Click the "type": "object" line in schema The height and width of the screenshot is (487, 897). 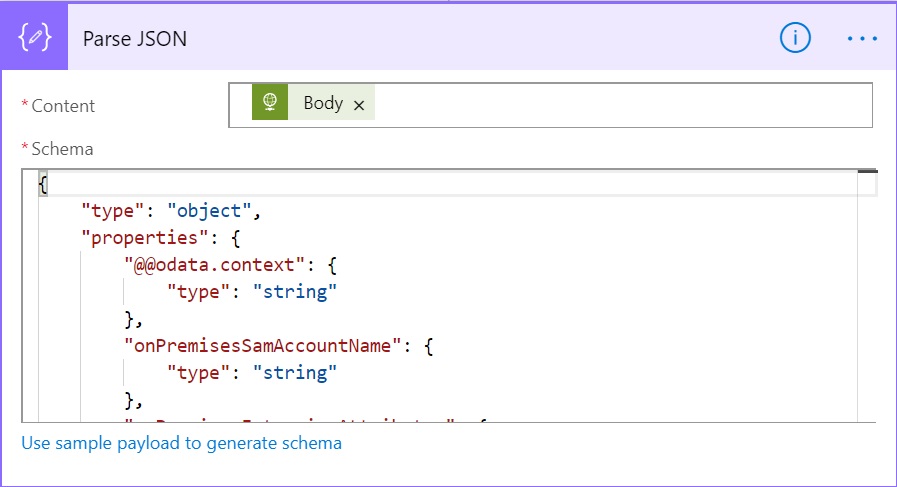171,211
